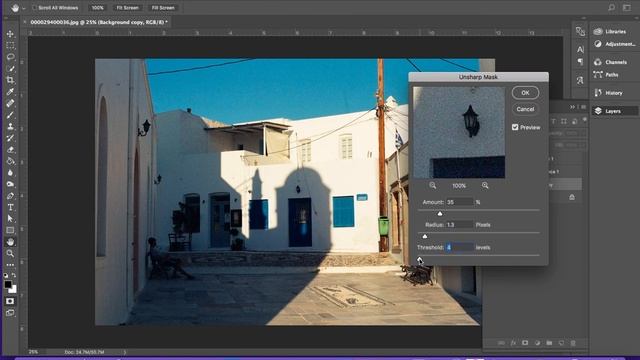Select the History Brush tool
Image resolution: width=640 pixels, height=360 pixels.
coord(10,138)
